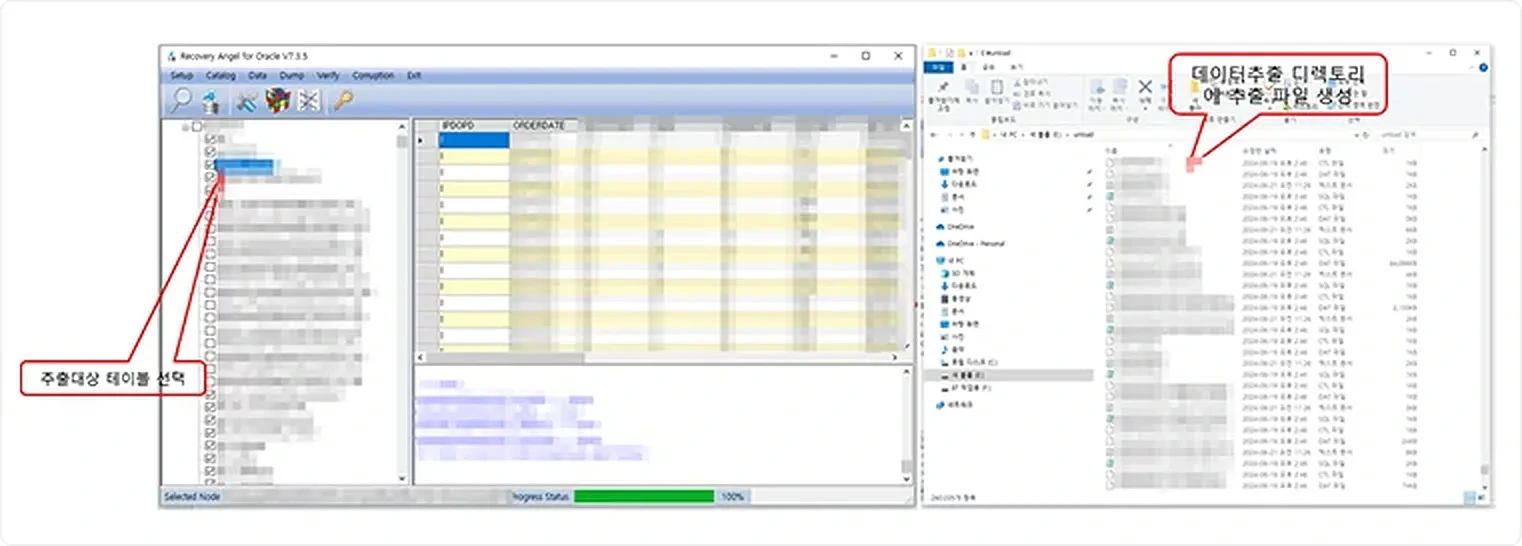Click the golden key toolbar icon
1522x546 pixels.
tap(343, 101)
